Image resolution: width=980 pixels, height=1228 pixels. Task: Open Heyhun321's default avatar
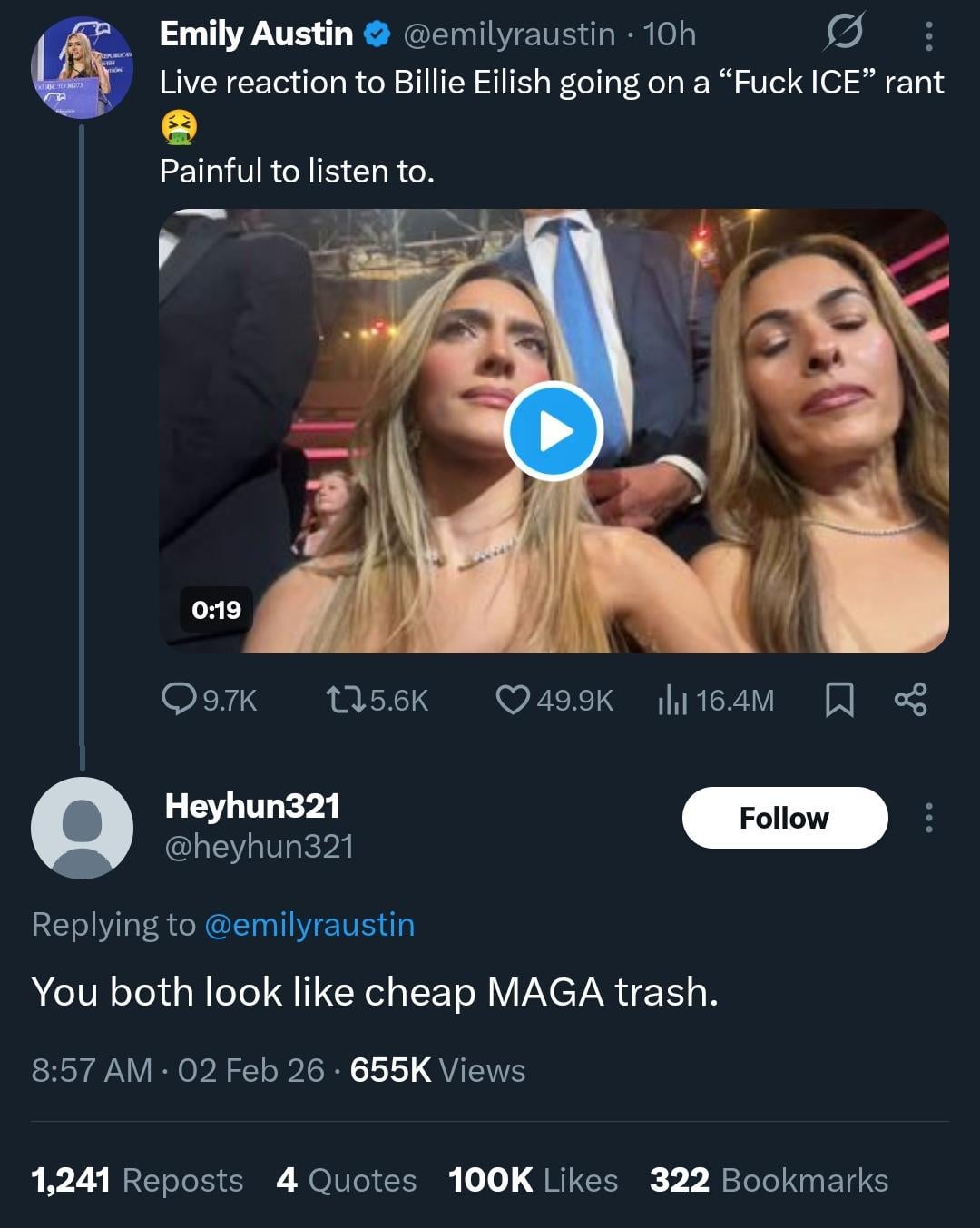83,828
